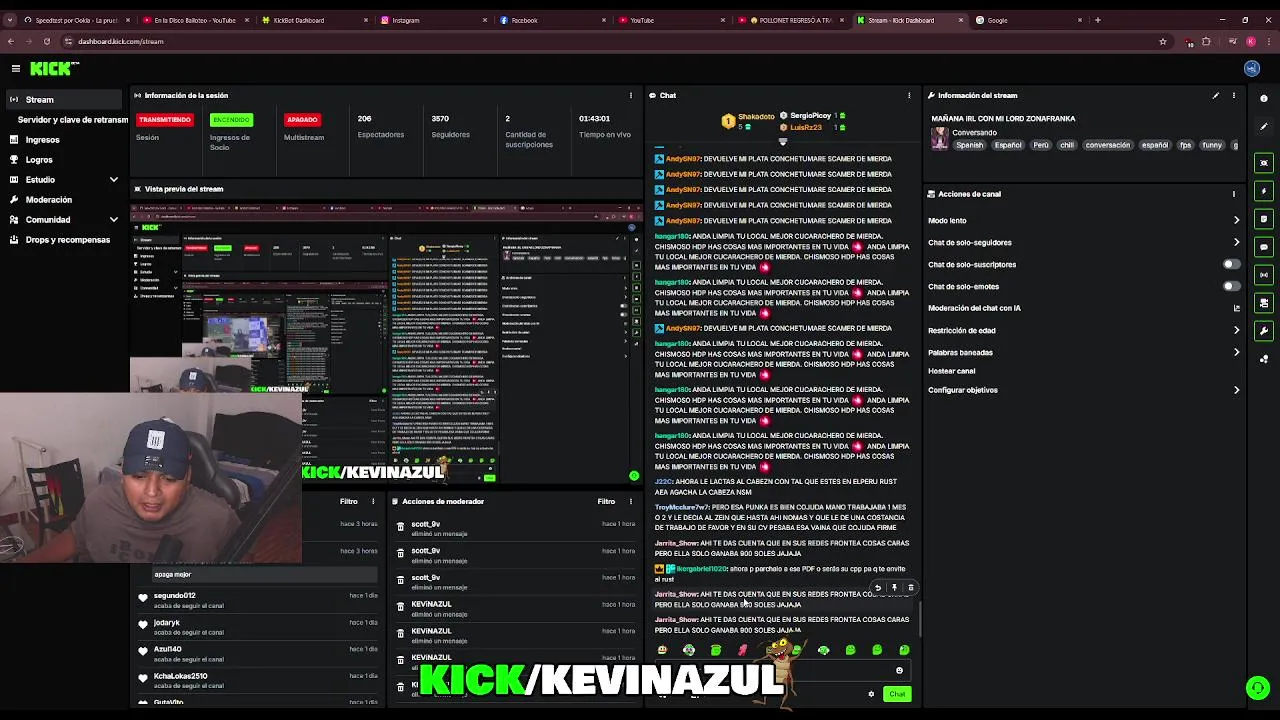Click the APAGADO Multistream badge
The image size is (1280, 720).
[x=302, y=120]
